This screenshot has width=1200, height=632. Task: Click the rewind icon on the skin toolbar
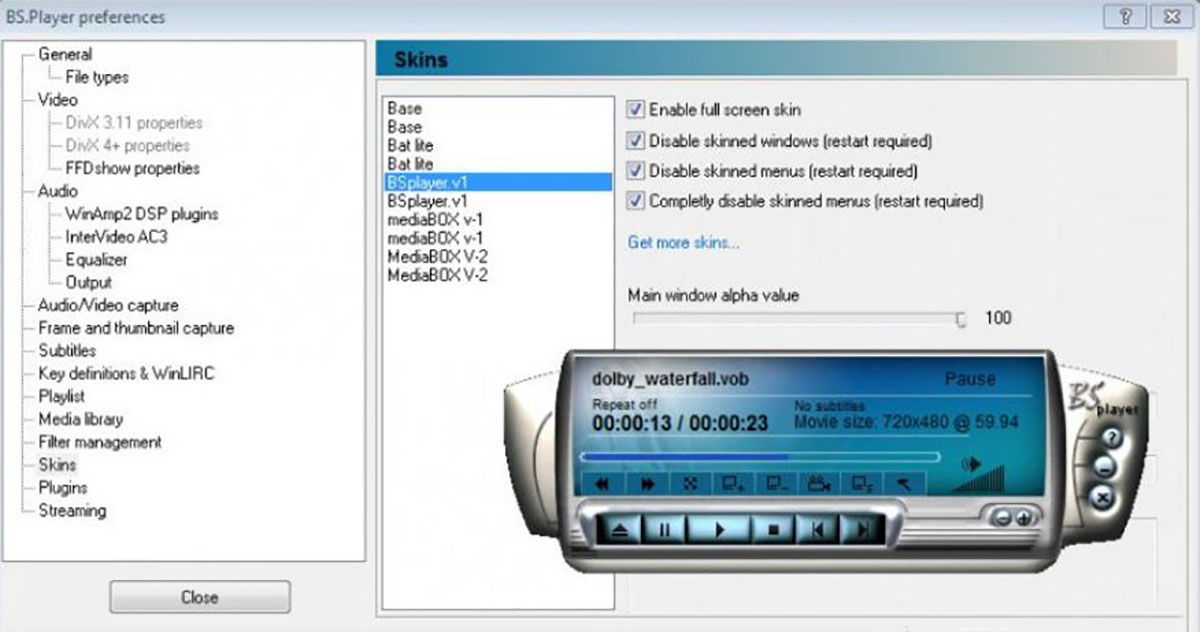point(602,484)
